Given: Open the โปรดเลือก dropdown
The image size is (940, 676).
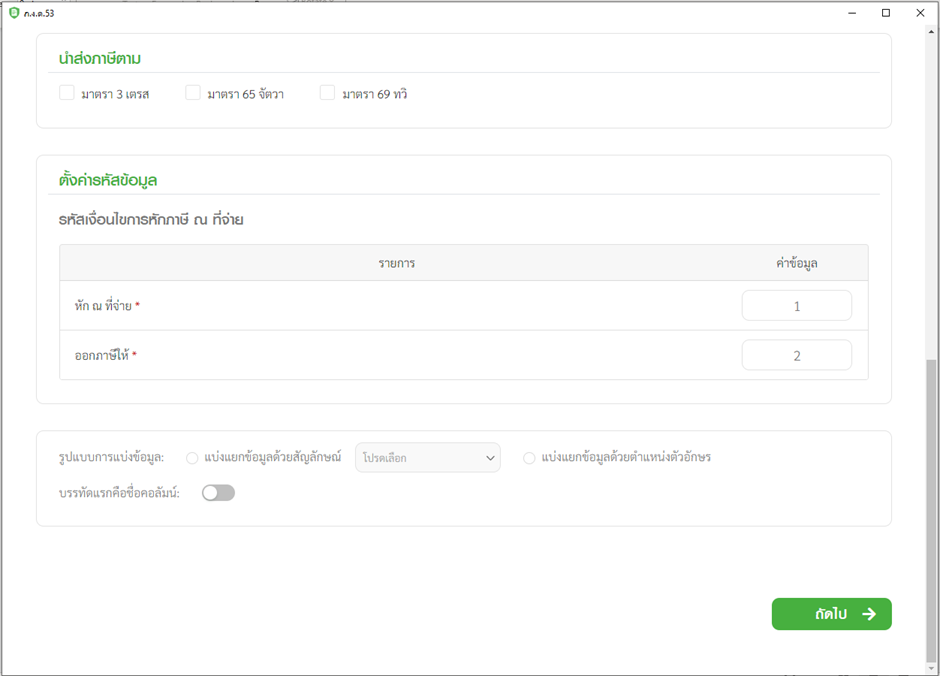Looking at the screenshot, I should pos(428,458).
